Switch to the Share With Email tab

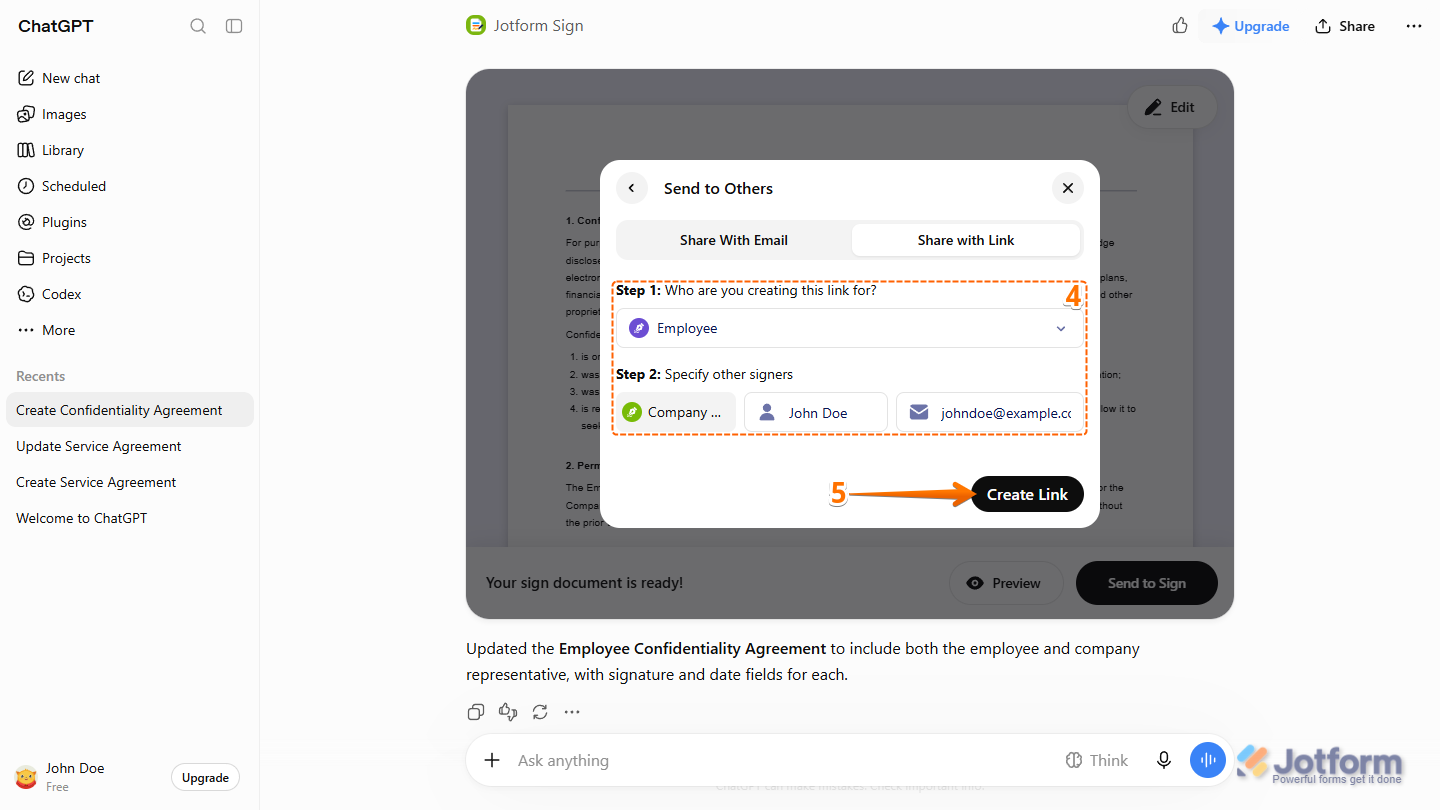click(734, 240)
